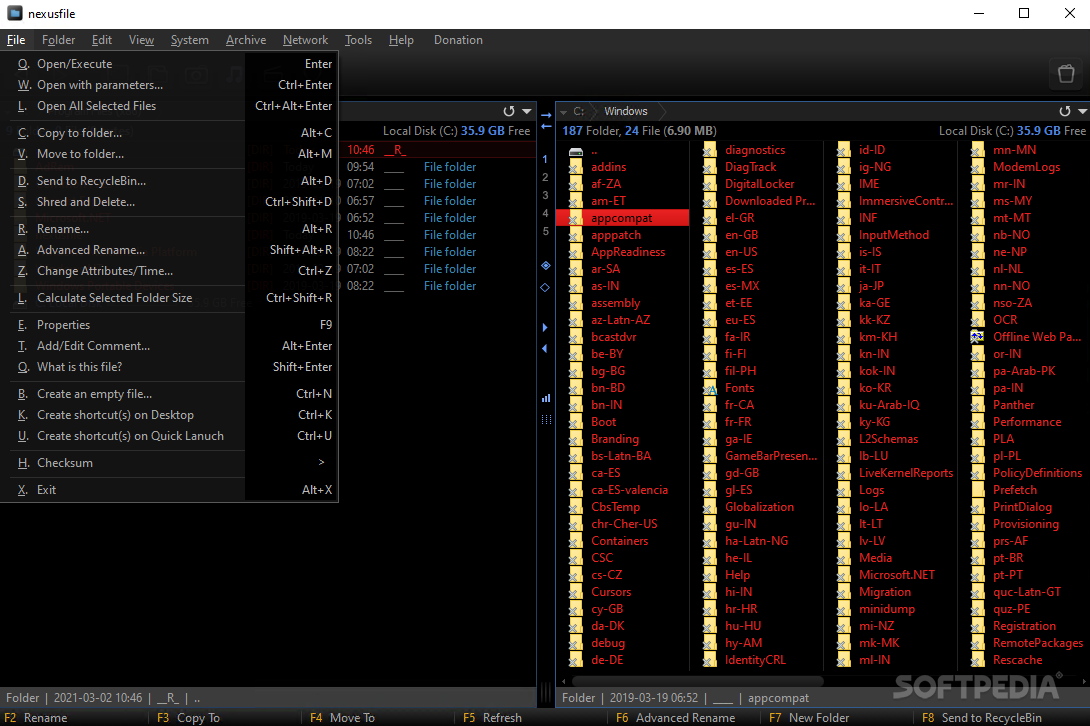This screenshot has width=1090, height=726.
Task: Click F2 Rename in the bottom bar
Action: point(36,718)
